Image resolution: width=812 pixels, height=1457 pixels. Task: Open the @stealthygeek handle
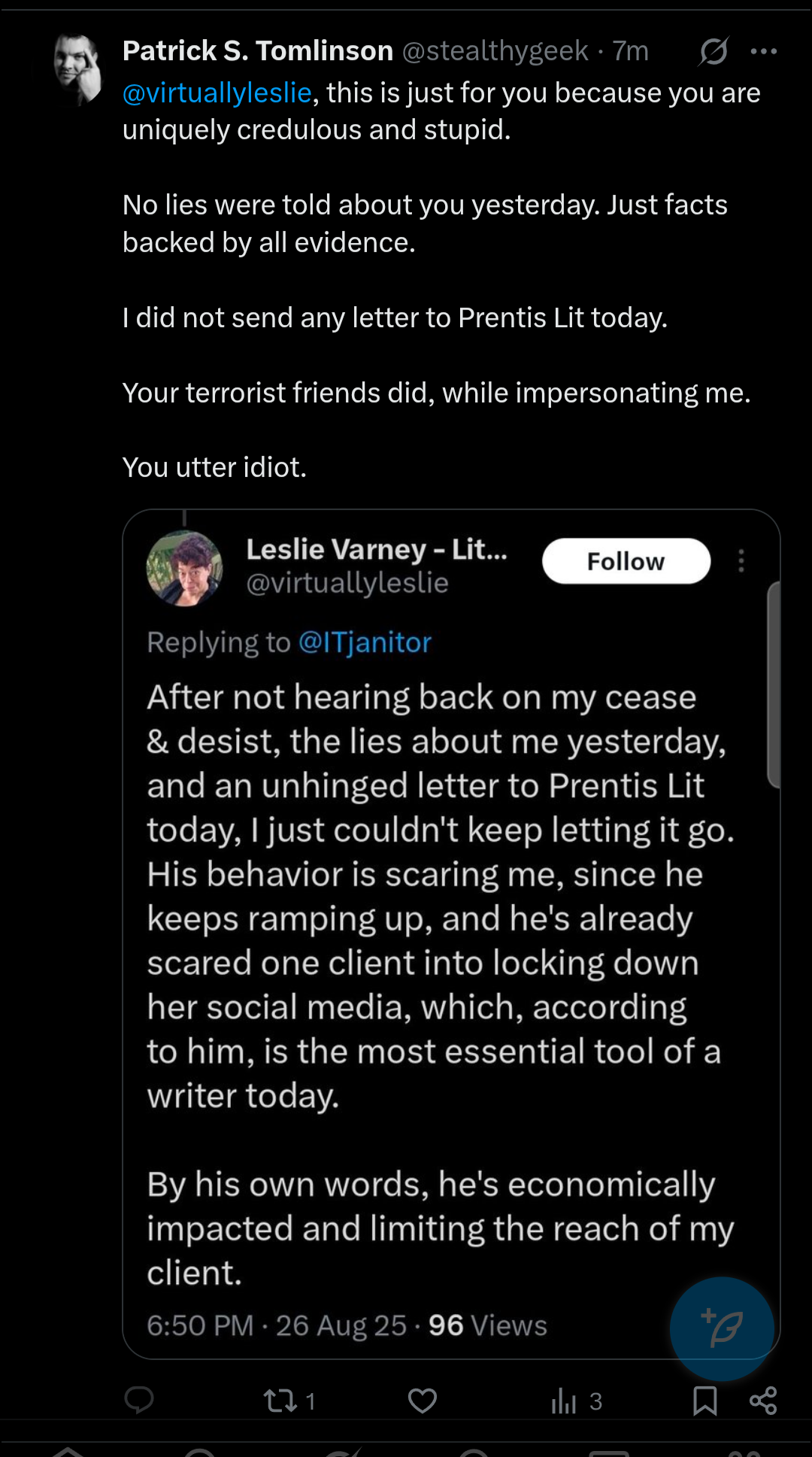click(495, 51)
